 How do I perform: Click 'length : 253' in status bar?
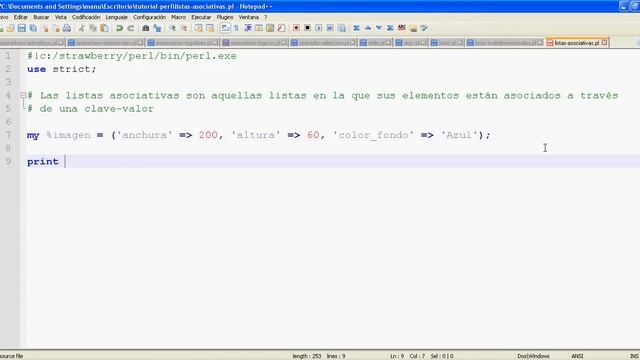(307, 356)
